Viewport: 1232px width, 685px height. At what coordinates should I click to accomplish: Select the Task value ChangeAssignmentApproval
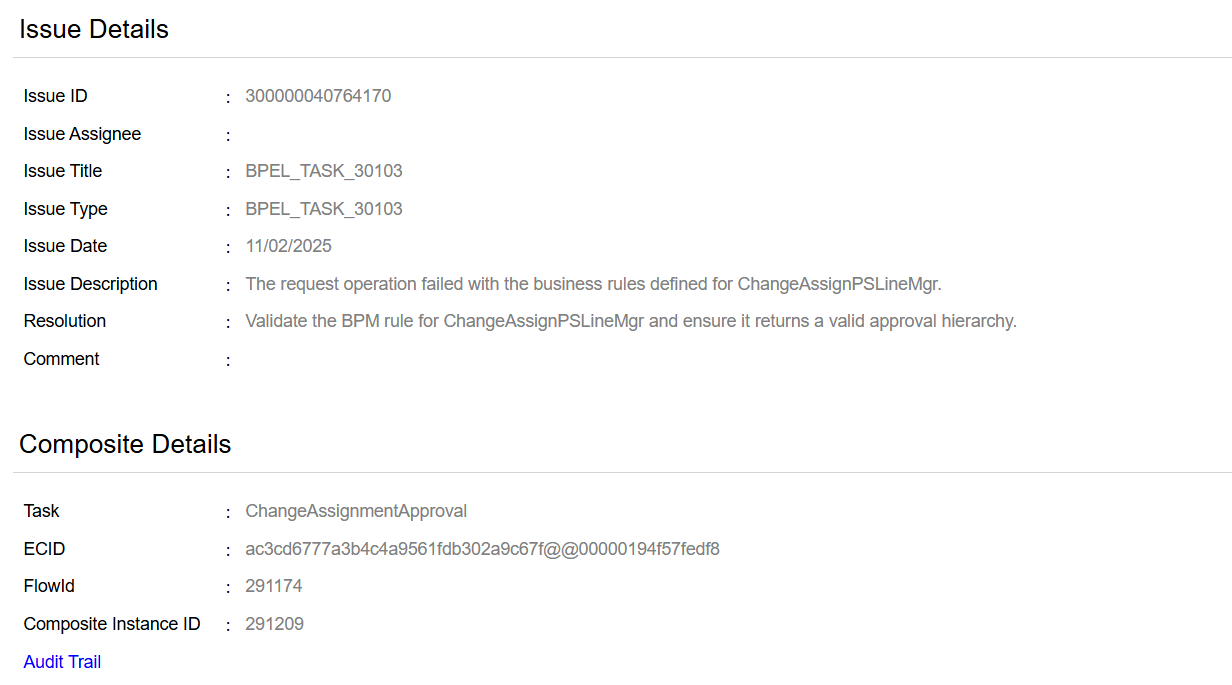356,510
